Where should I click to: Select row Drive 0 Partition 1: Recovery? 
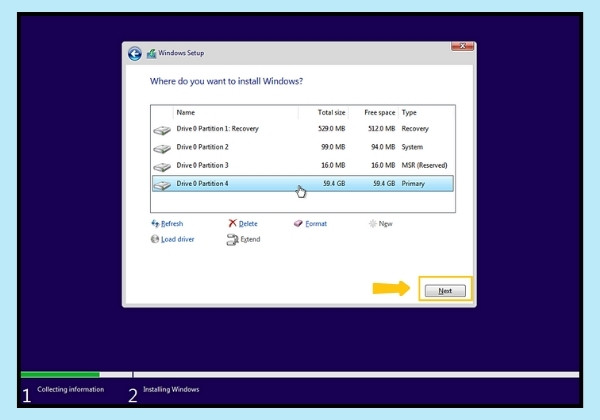click(303, 129)
